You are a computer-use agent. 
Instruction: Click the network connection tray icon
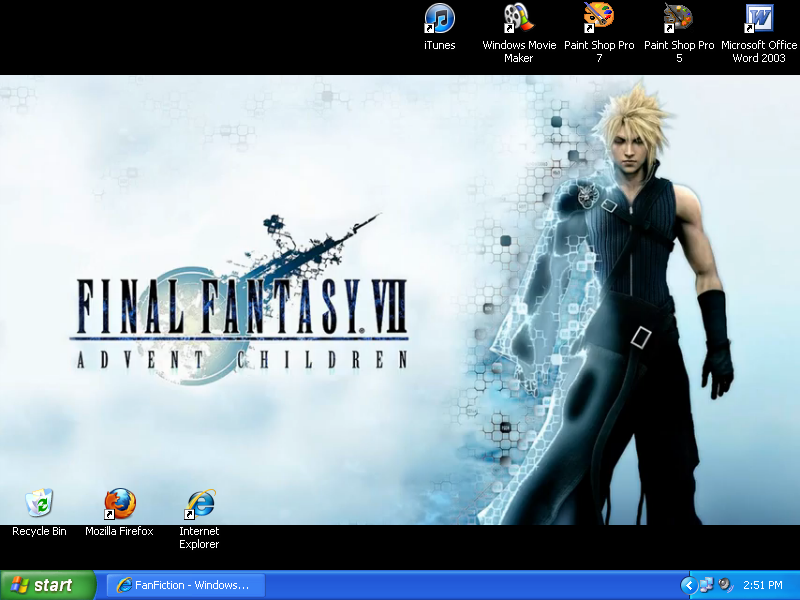[707, 585]
